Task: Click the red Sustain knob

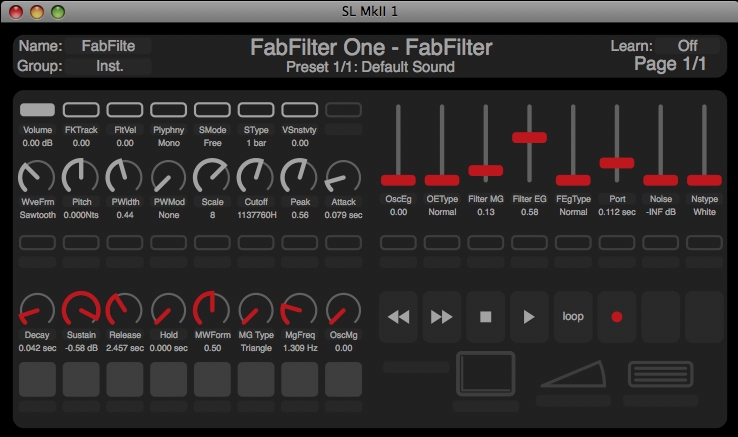Action: (x=81, y=309)
